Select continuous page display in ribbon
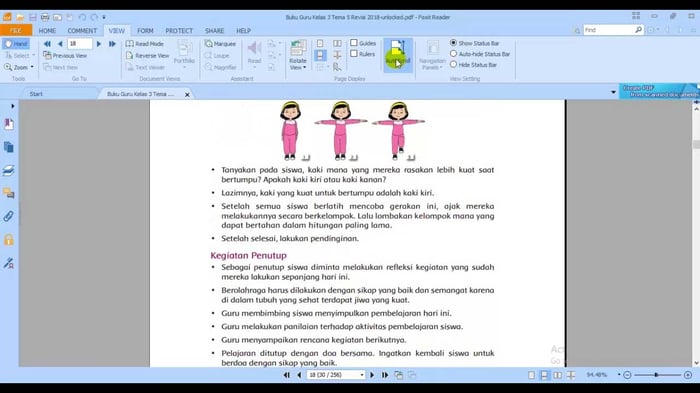This screenshot has width=700, height=393. pyautogui.click(x=320, y=55)
